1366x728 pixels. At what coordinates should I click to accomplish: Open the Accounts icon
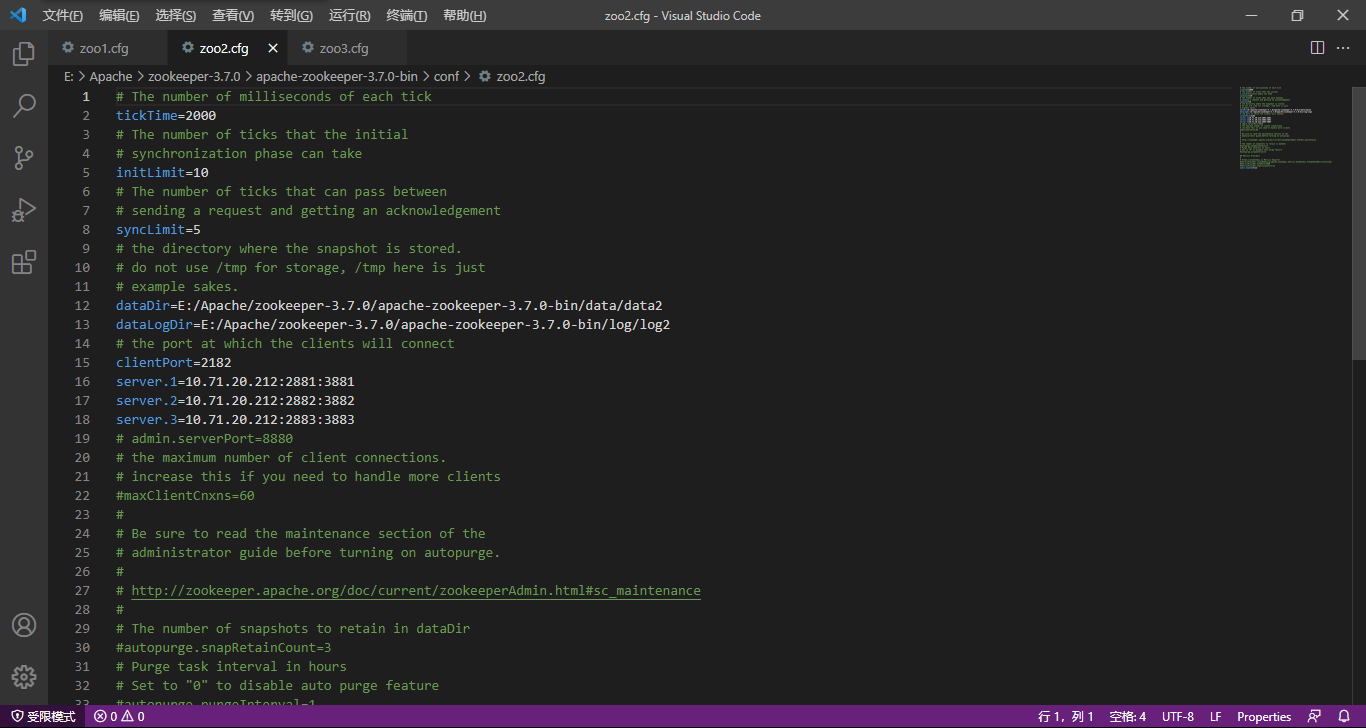[x=24, y=625]
